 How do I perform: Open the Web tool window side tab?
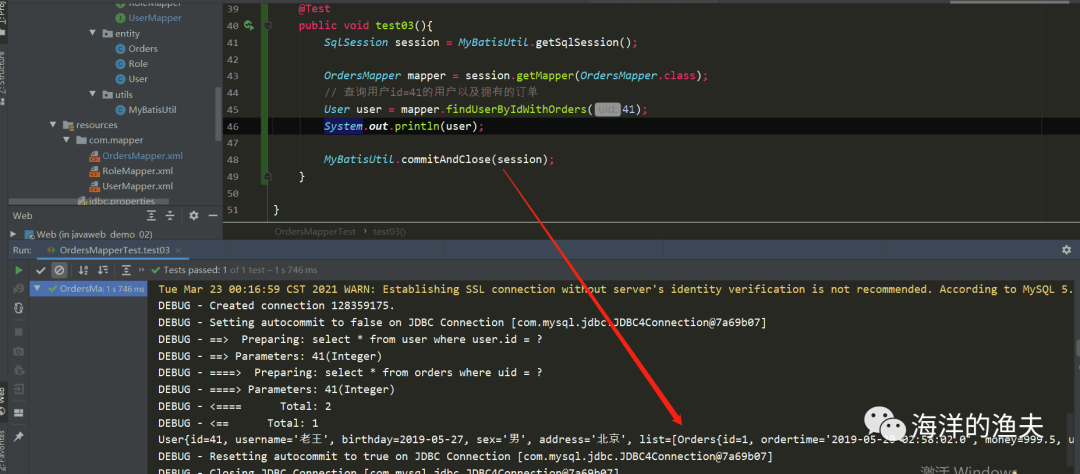click(x=3, y=401)
